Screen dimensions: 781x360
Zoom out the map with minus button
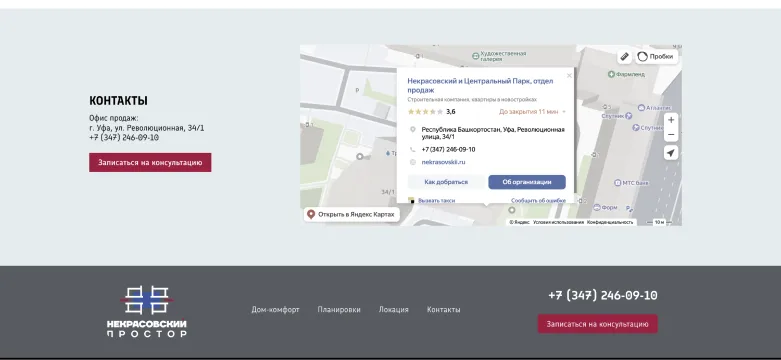[671, 134]
